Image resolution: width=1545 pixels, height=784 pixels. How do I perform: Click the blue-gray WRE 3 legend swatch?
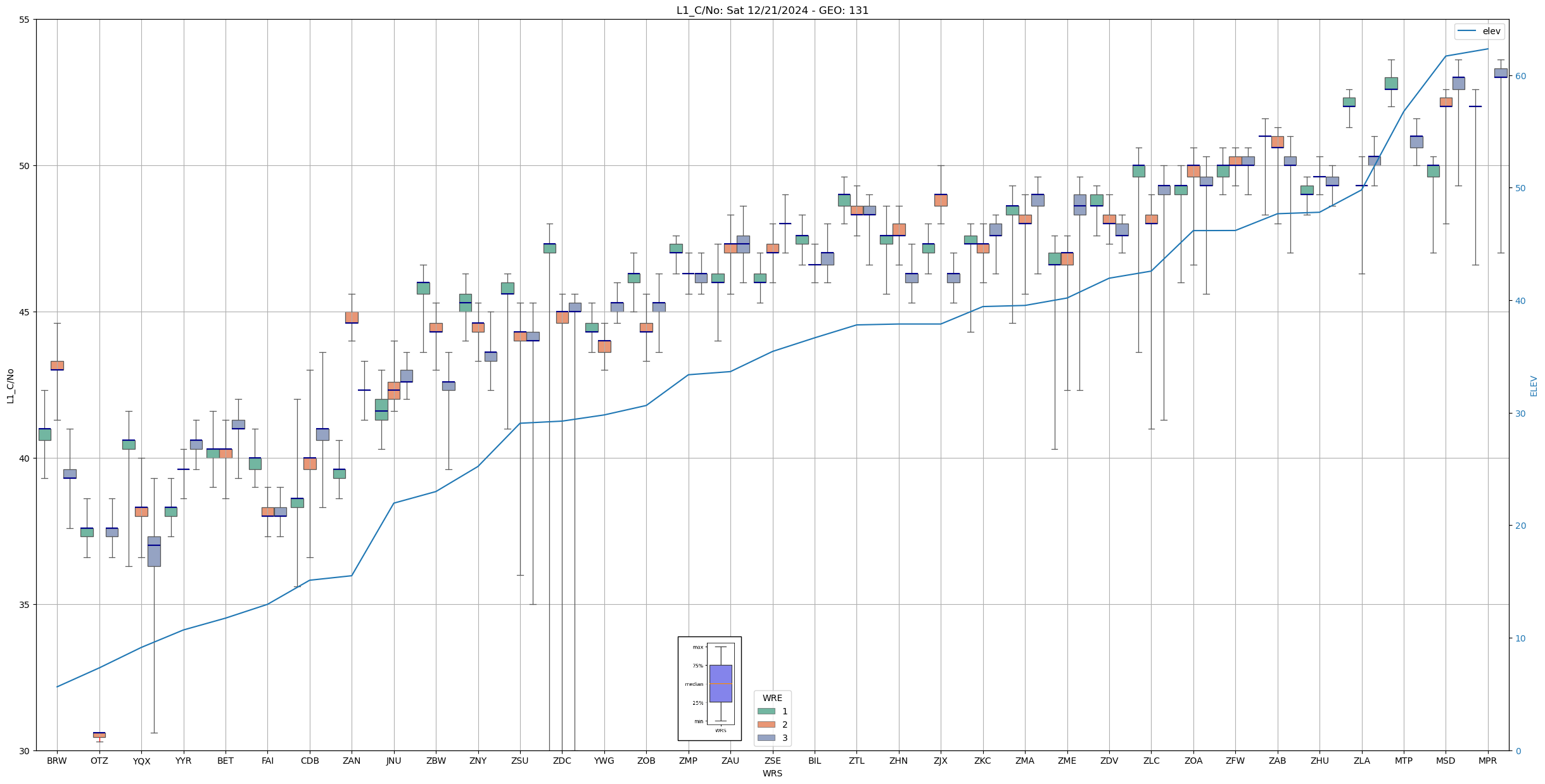766,738
